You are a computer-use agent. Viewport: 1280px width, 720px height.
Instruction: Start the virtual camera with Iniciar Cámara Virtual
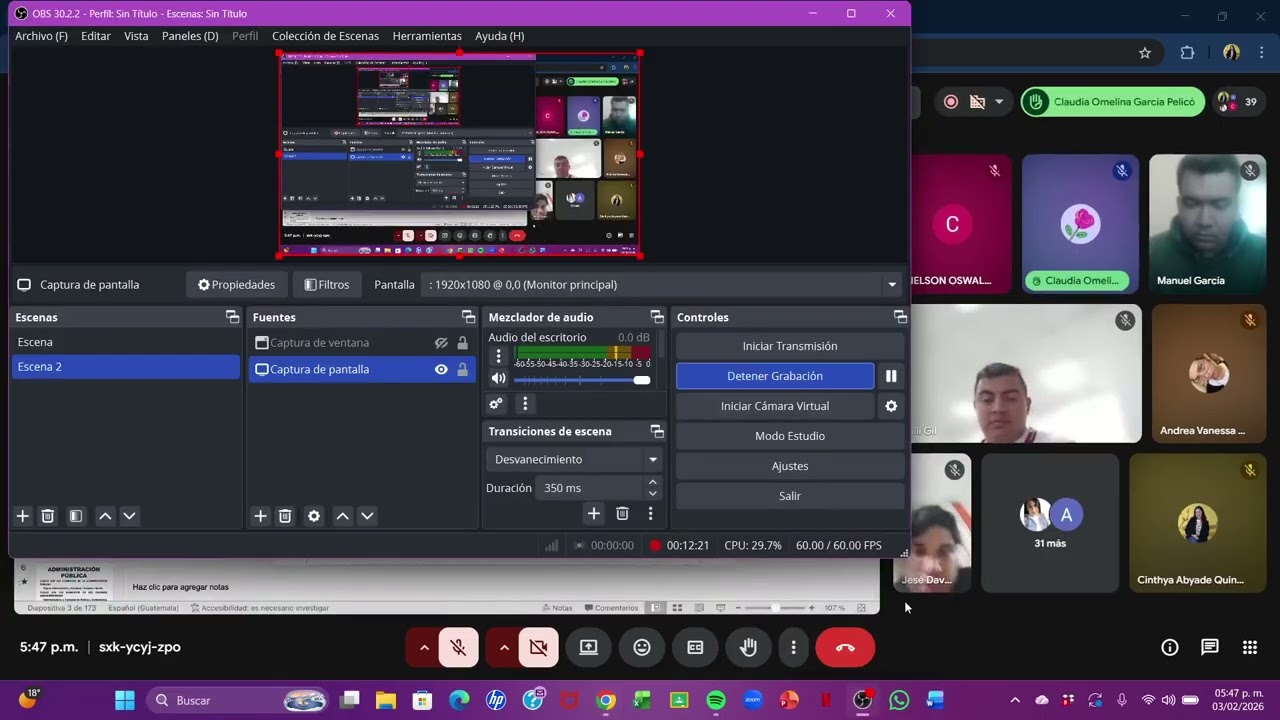[x=775, y=406]
